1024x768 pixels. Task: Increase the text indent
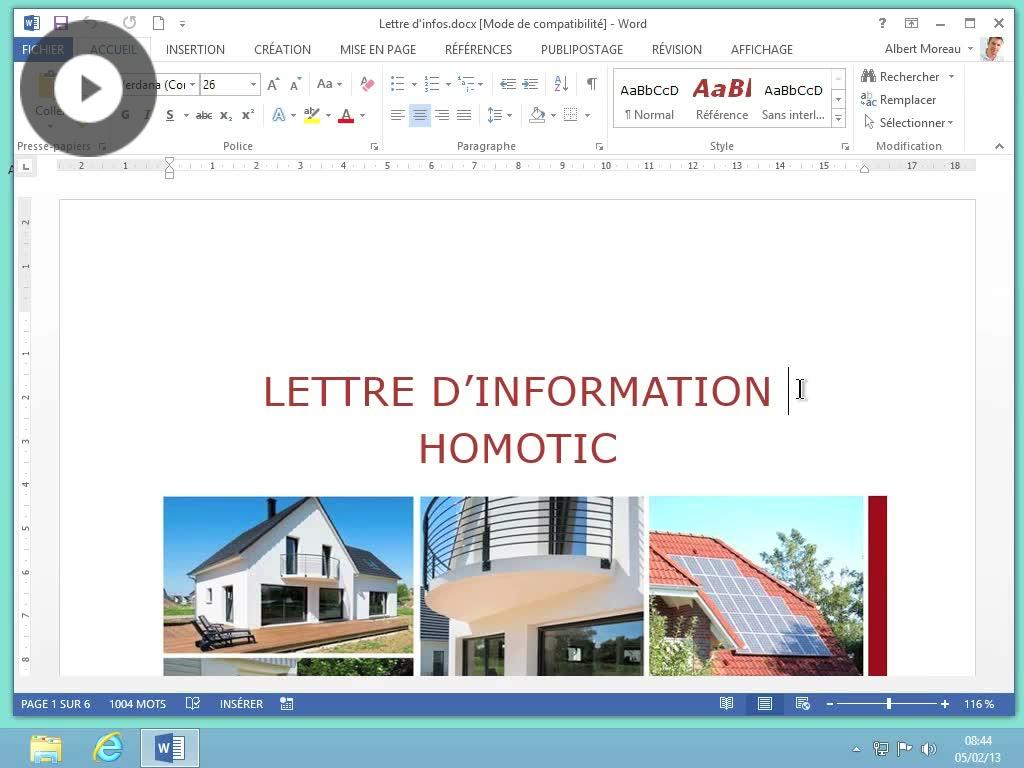531,84
